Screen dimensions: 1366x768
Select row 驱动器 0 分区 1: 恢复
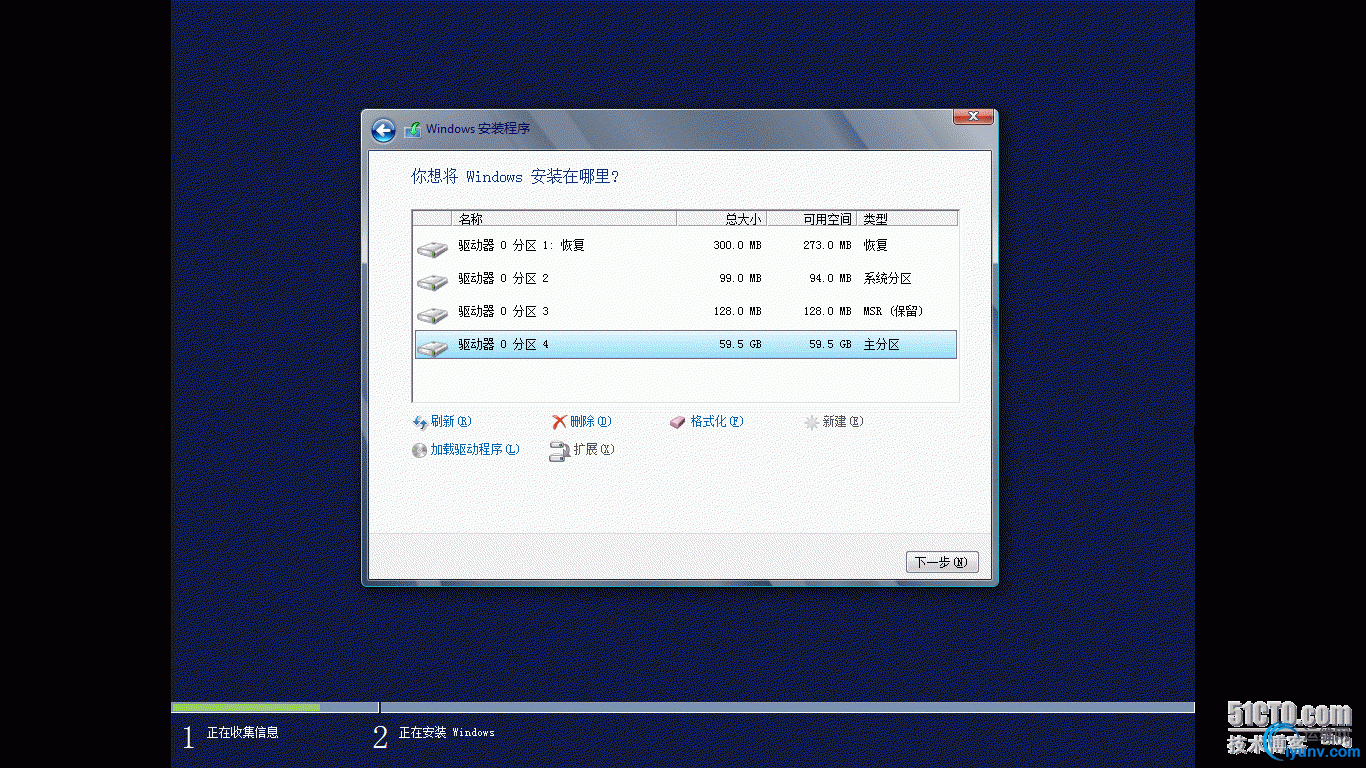(686, 246)
